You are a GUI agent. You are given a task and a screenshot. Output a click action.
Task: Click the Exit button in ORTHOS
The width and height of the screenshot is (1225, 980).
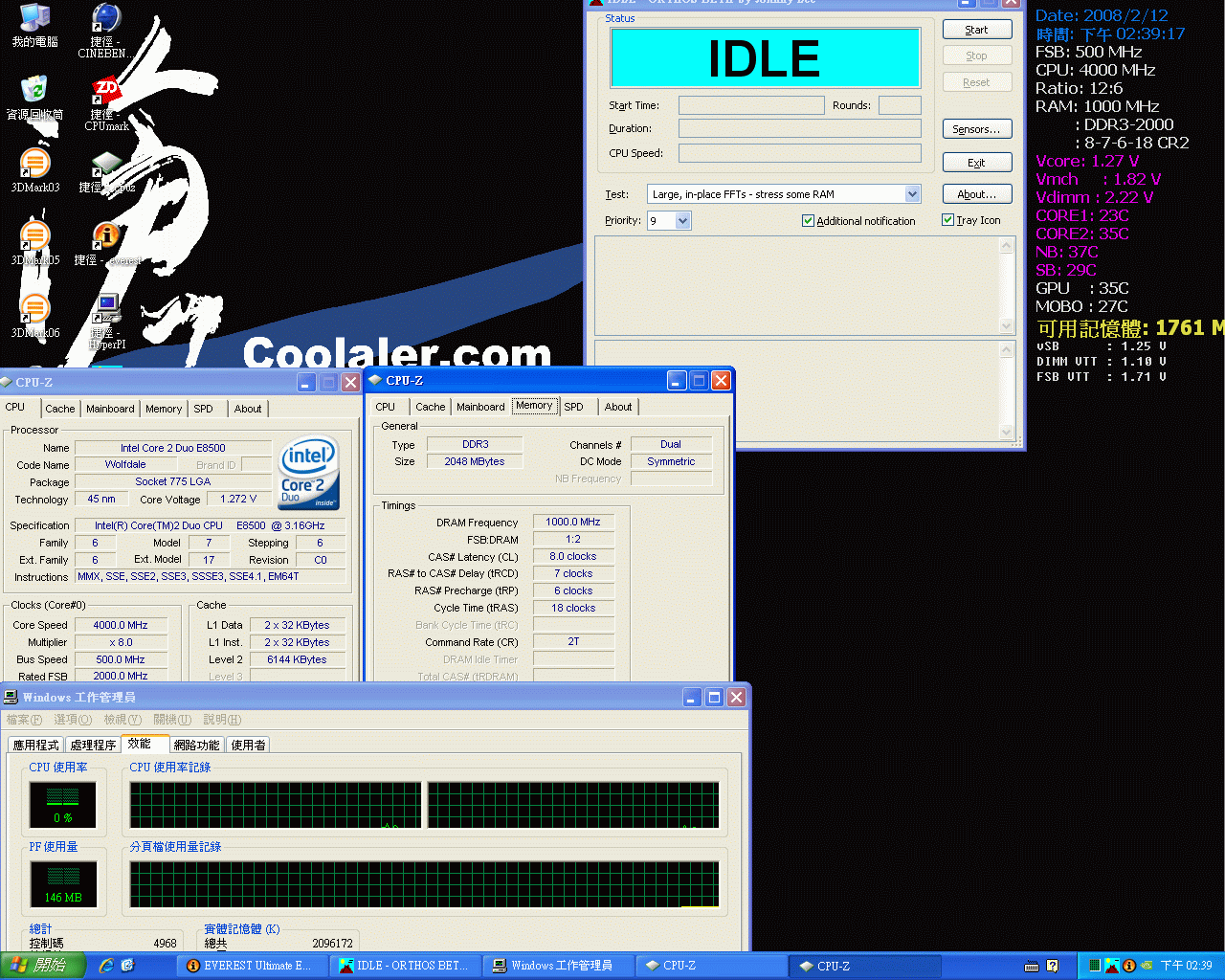pyautogui.click(x=976, y=163)
